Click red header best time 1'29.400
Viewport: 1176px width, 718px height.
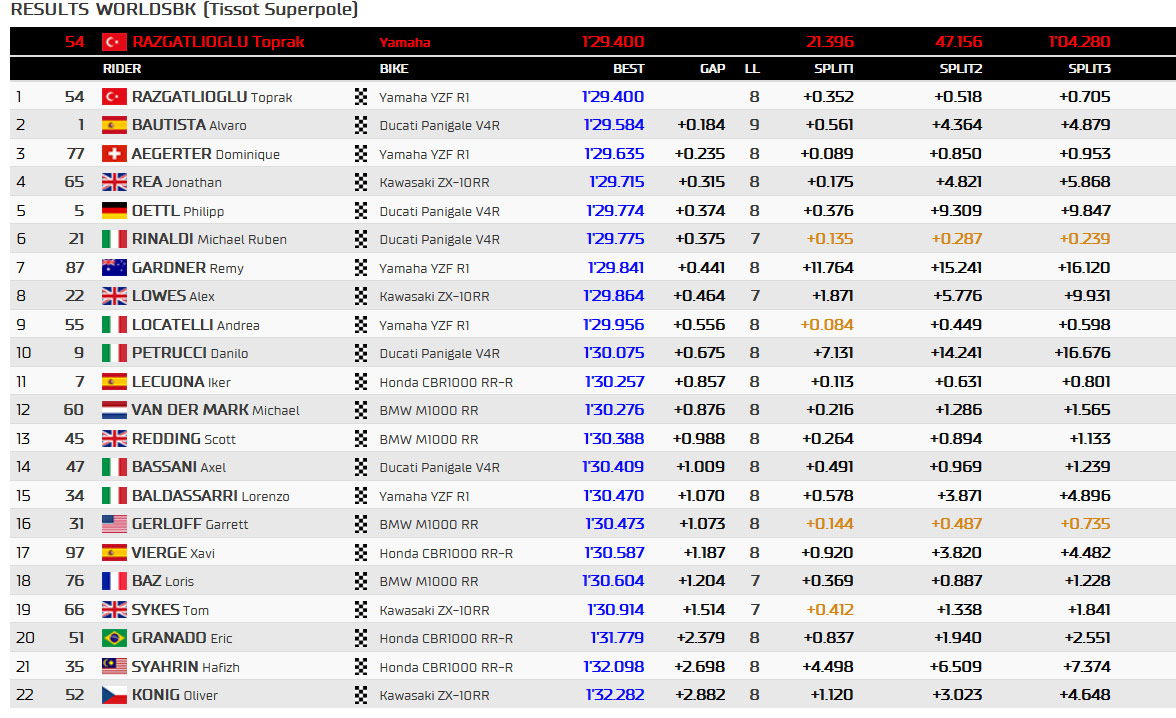tap(613, 42)
